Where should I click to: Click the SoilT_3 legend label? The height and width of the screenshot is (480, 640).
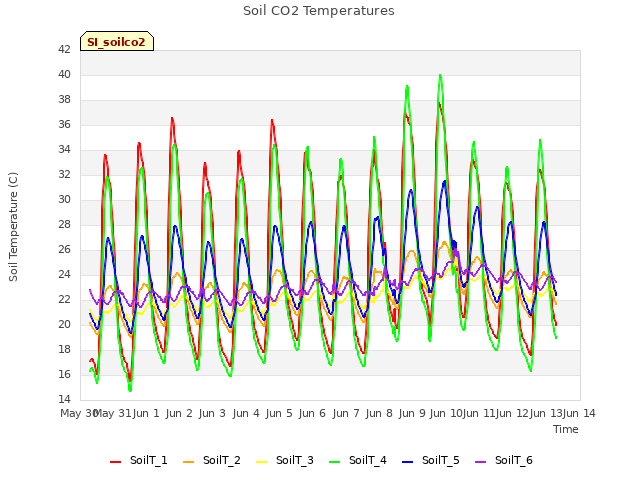coord(295,460)
